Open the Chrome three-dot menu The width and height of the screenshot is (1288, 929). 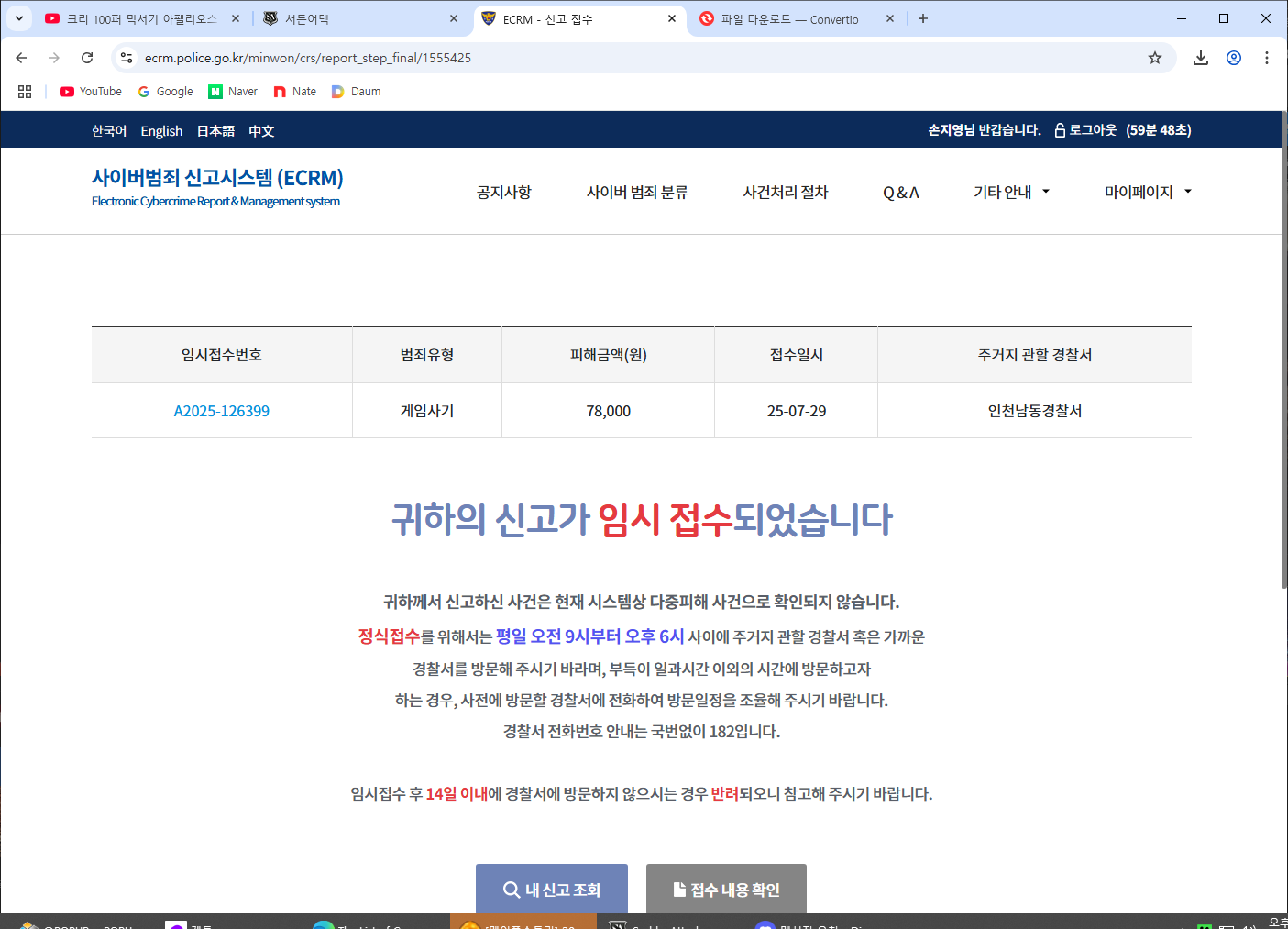coord(1267,58)
